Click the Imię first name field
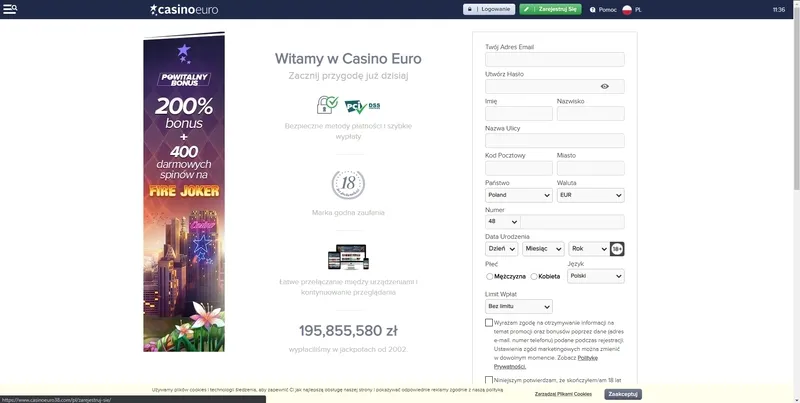Viewport: 800px width, 403px height. coord(519,113)
